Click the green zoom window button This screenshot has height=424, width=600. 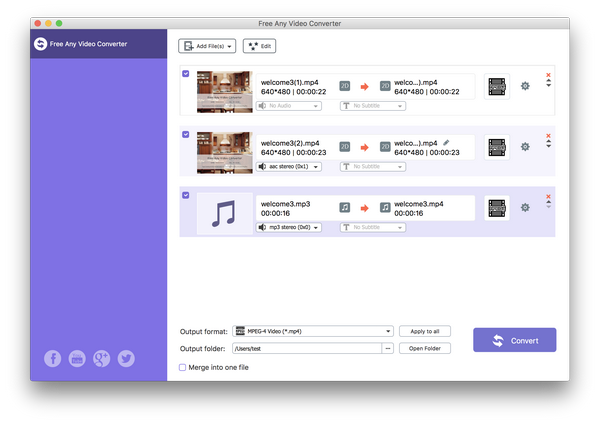point(59,23)
